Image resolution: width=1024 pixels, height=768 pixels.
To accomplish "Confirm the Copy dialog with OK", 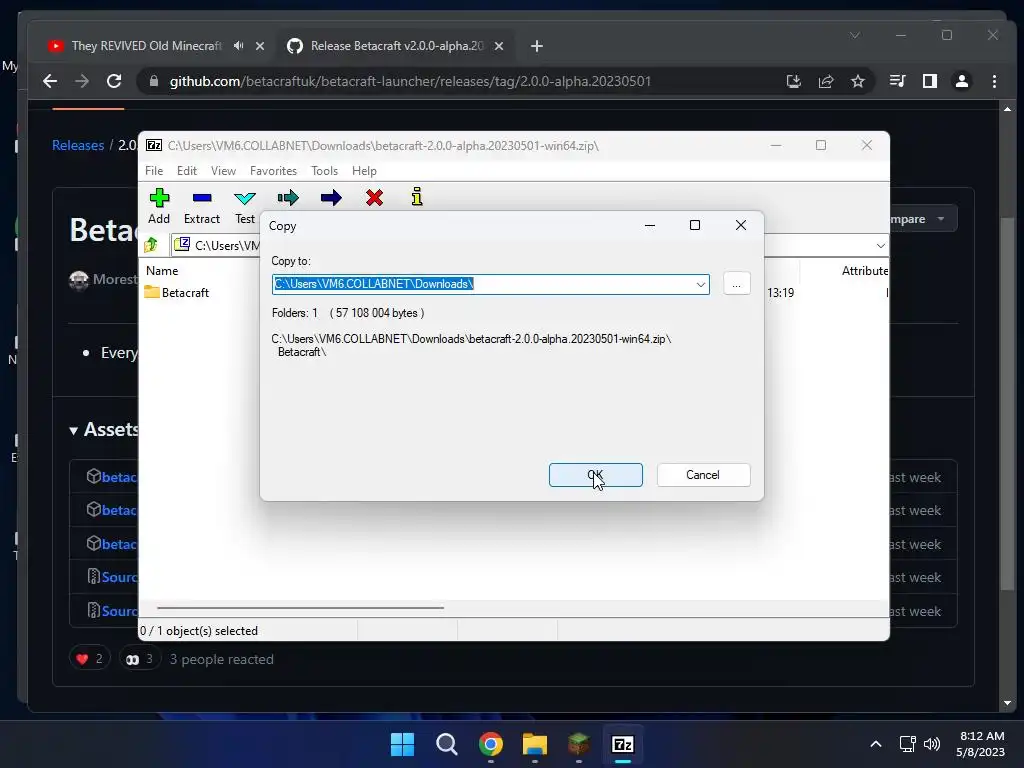I will point(596,475).
